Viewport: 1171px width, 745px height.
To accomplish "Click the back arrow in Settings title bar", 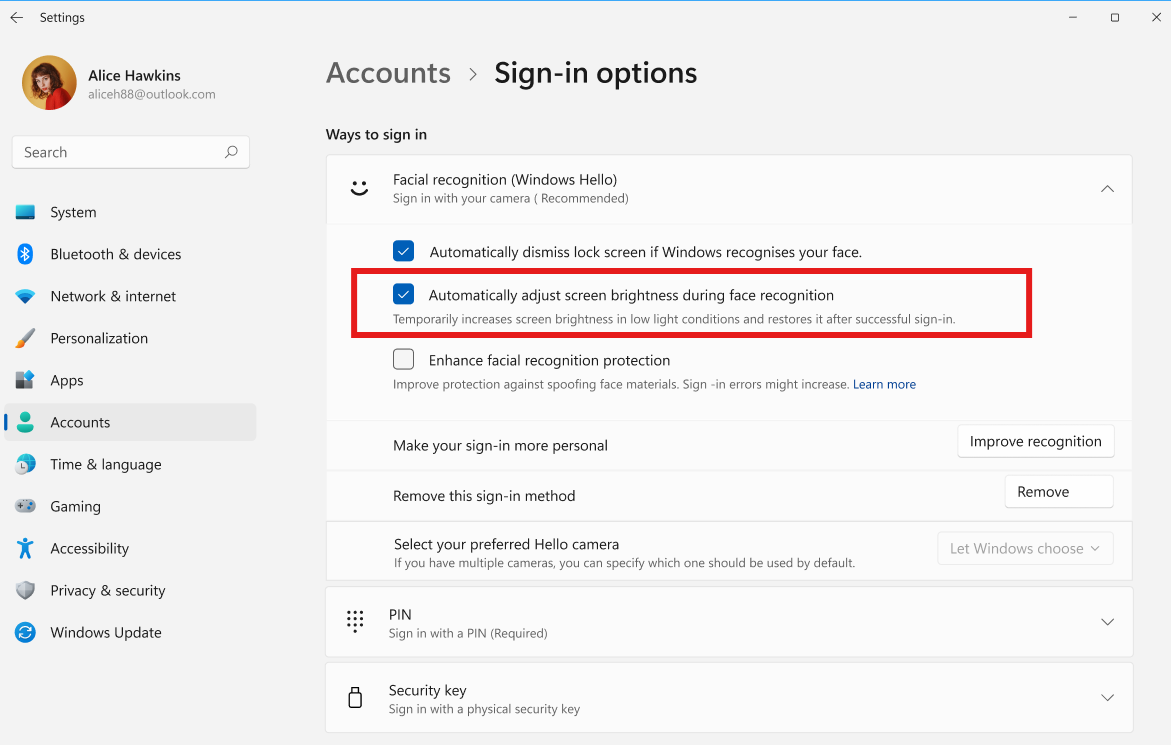I will pos(16,17).
